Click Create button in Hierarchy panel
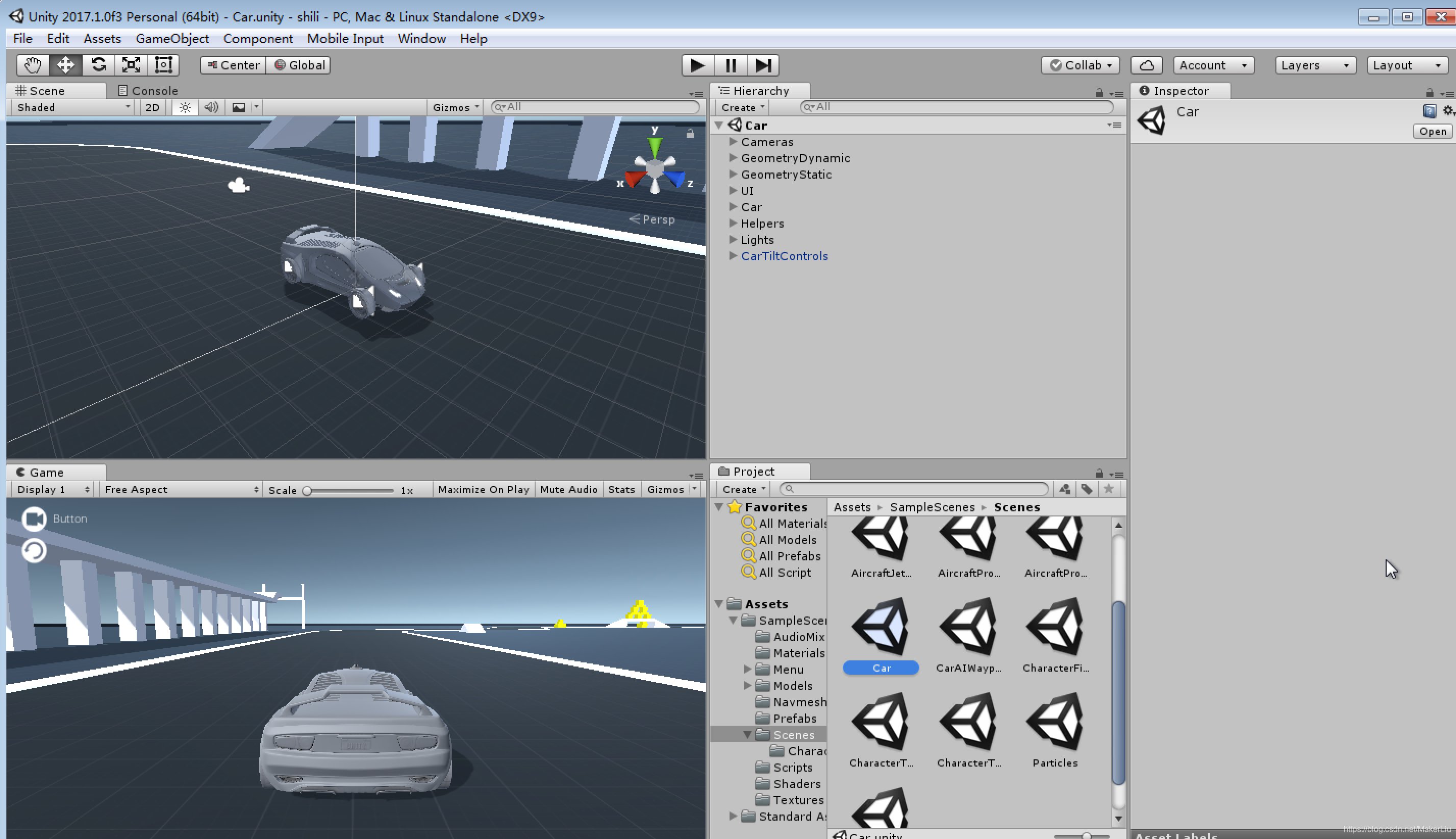The width and height of the screenshot is (1456, 839). coord(743,107)
